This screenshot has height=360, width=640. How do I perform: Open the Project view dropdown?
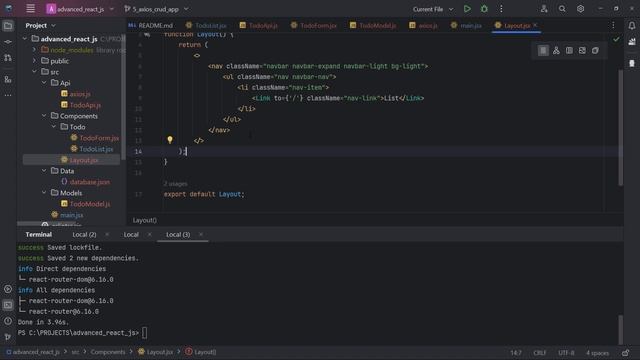tap(40, 25)
